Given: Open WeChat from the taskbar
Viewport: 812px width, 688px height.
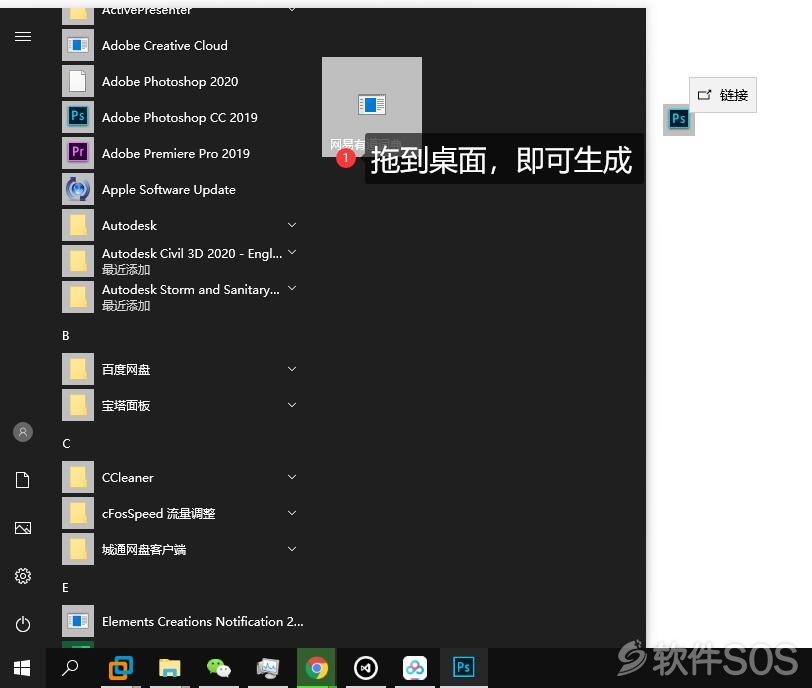Looking at the screenshot, I should point(219,668).
